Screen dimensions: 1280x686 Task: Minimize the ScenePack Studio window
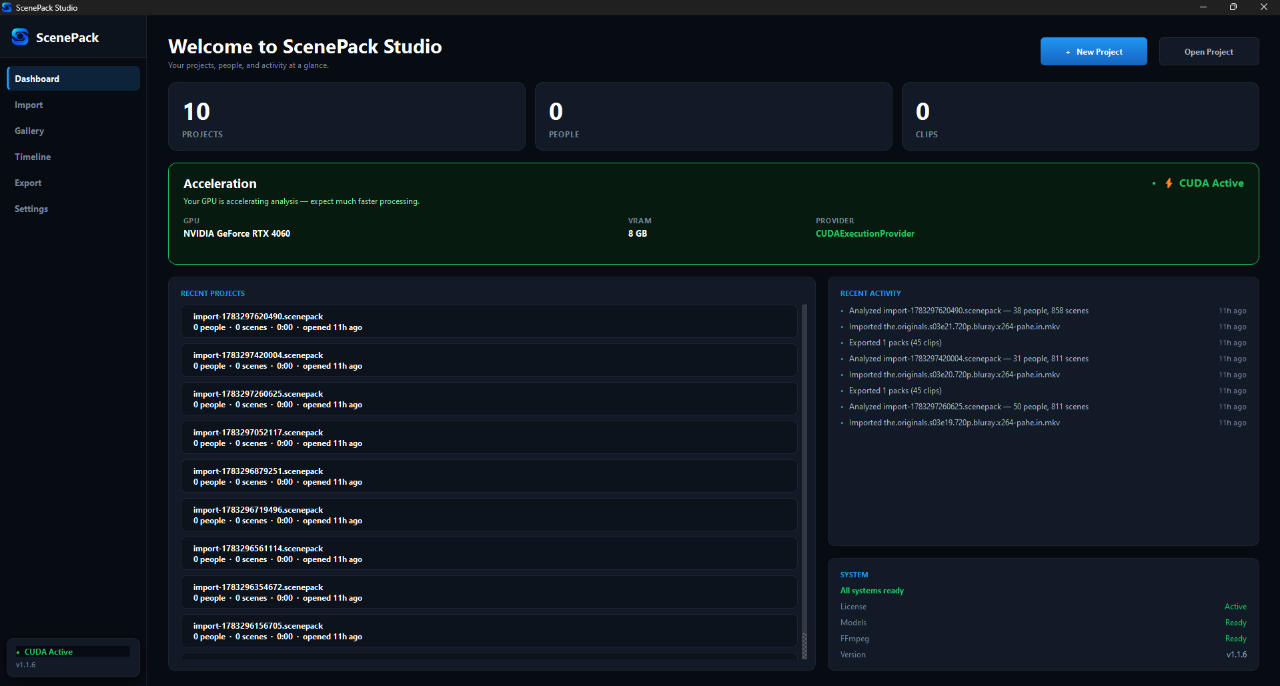pos(1204,7)
